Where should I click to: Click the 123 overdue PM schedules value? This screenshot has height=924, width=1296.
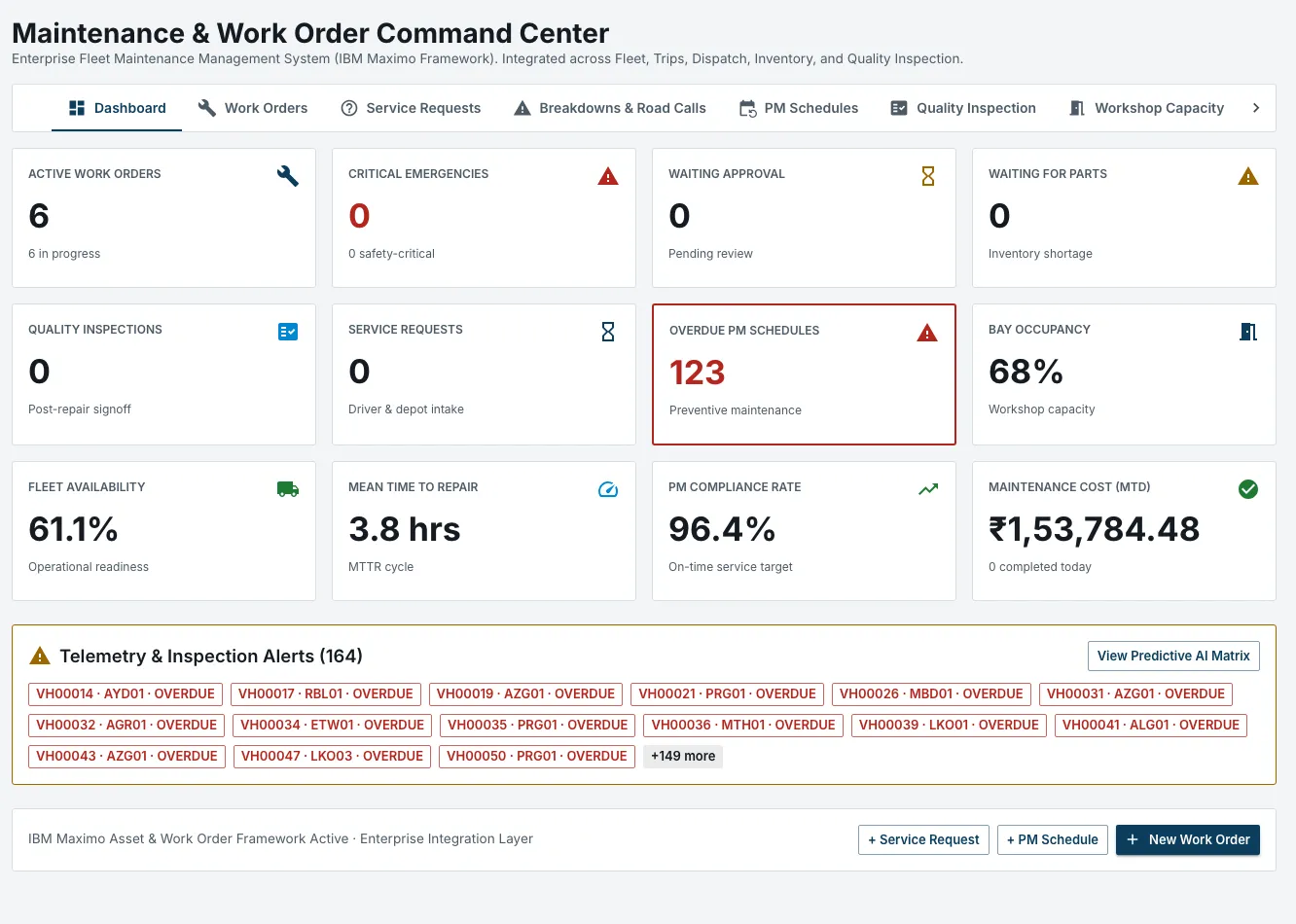(x=698, y=373)
